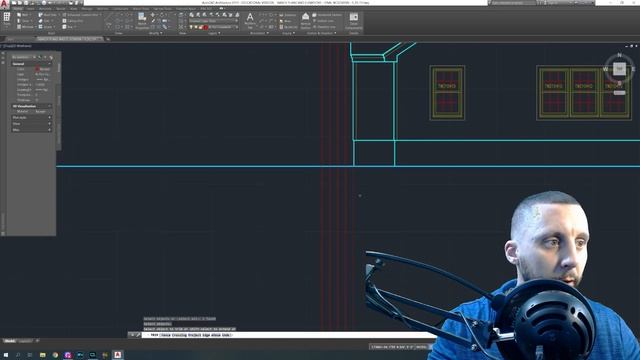Viewport: 640px width, 360px height.
Task: Open Photoshop from the taskbar
Action: coord(80,355)
